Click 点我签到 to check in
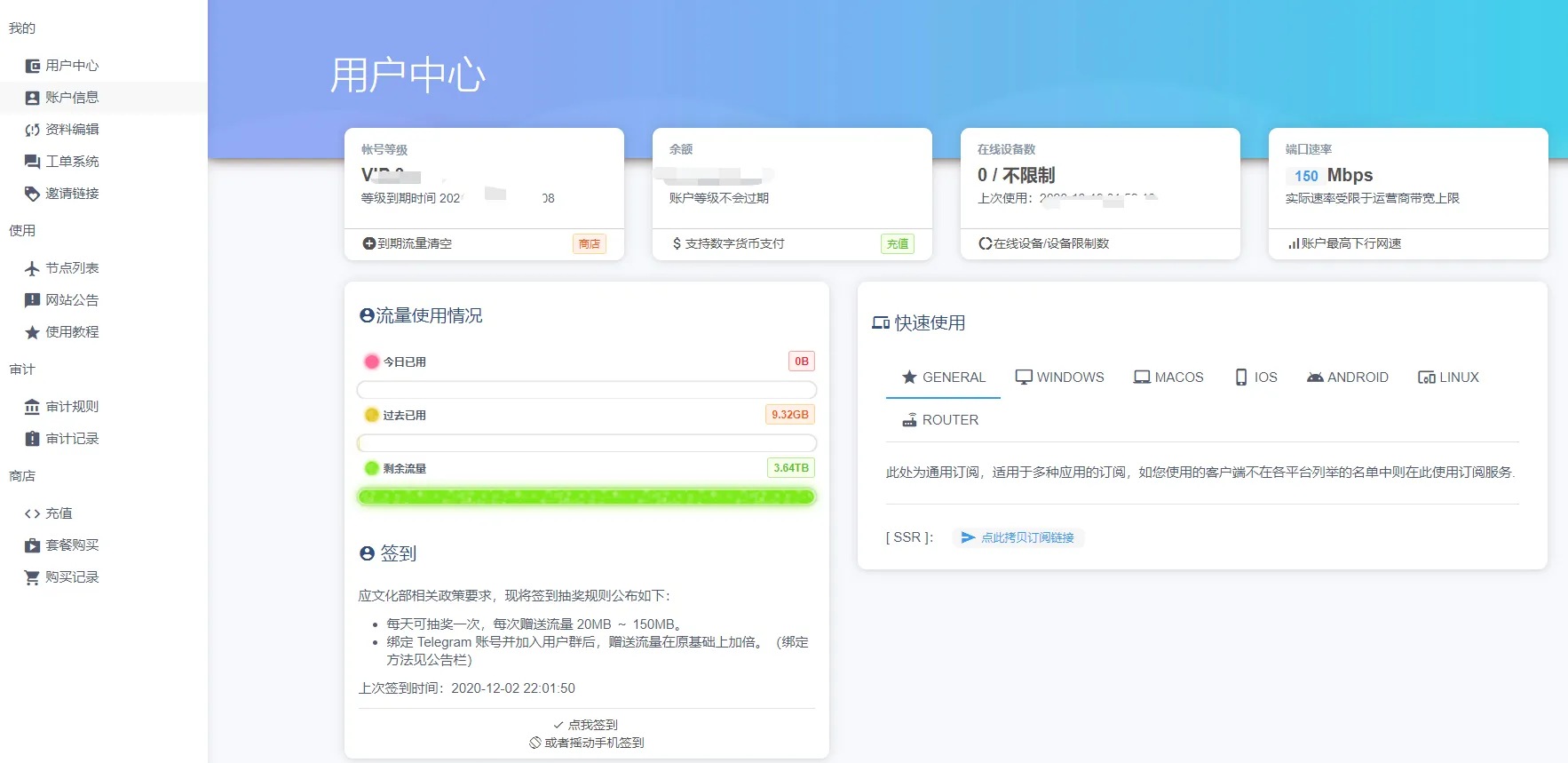 (x=585, y=725)
